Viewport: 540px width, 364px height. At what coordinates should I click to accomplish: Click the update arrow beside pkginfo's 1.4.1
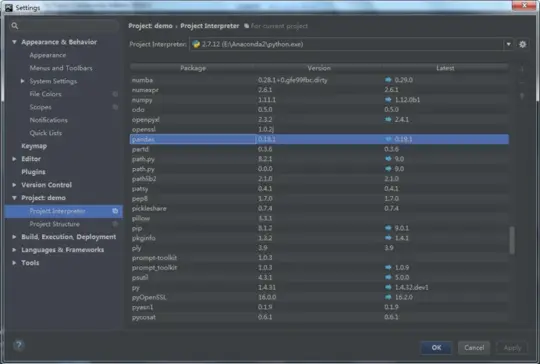pos(388,238)
